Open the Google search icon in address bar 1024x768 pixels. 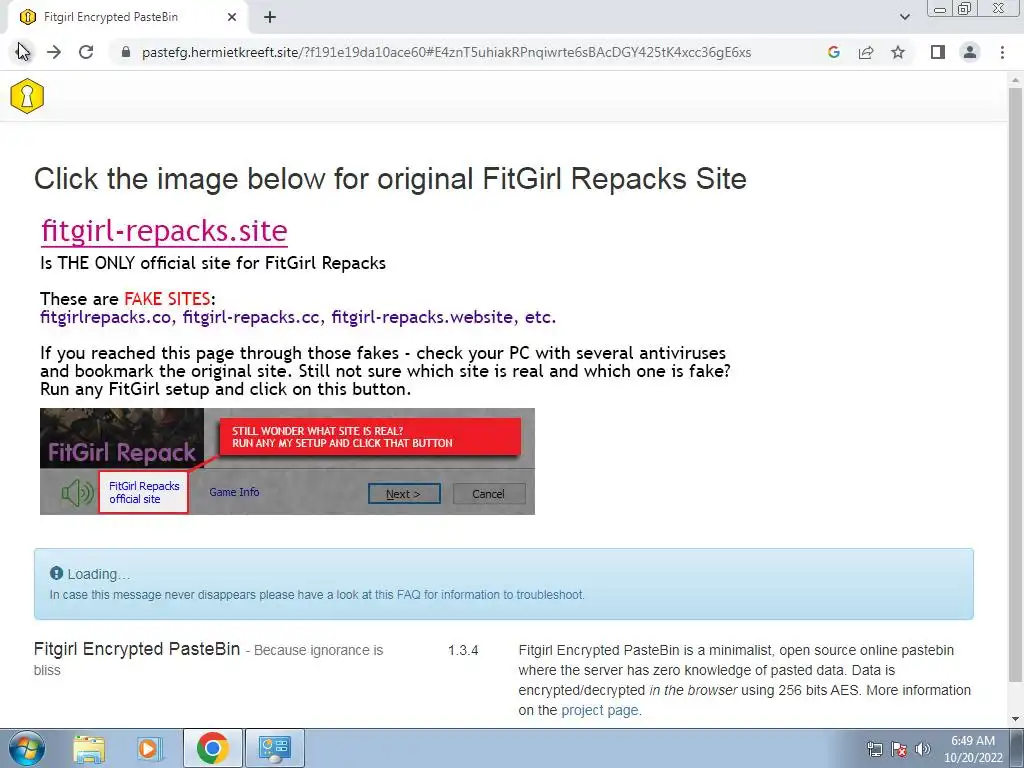tap(833, 52)
